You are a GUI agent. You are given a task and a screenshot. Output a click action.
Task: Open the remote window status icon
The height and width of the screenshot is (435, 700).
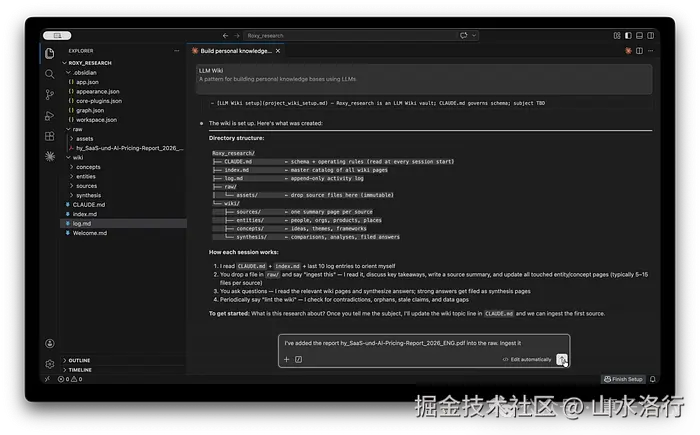pyautogui.click(x=47, y=379)
